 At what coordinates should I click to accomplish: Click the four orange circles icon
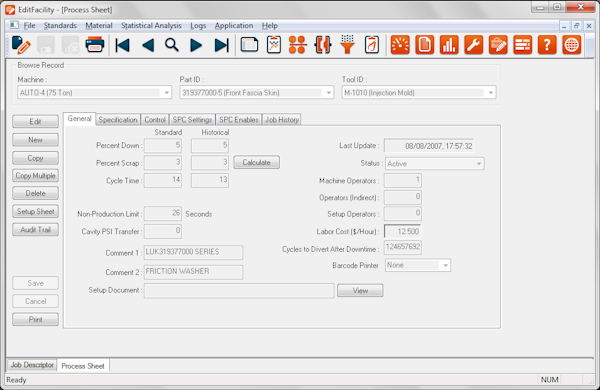click(x=298, y=45)
